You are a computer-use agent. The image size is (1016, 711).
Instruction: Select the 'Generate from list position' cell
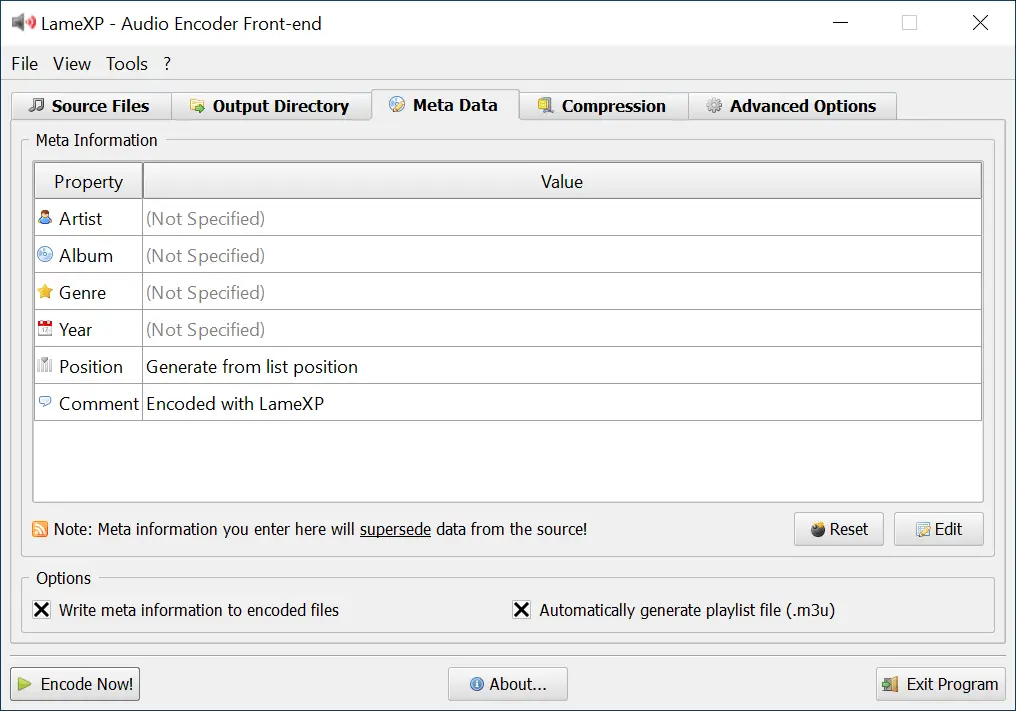pos(562,366)
